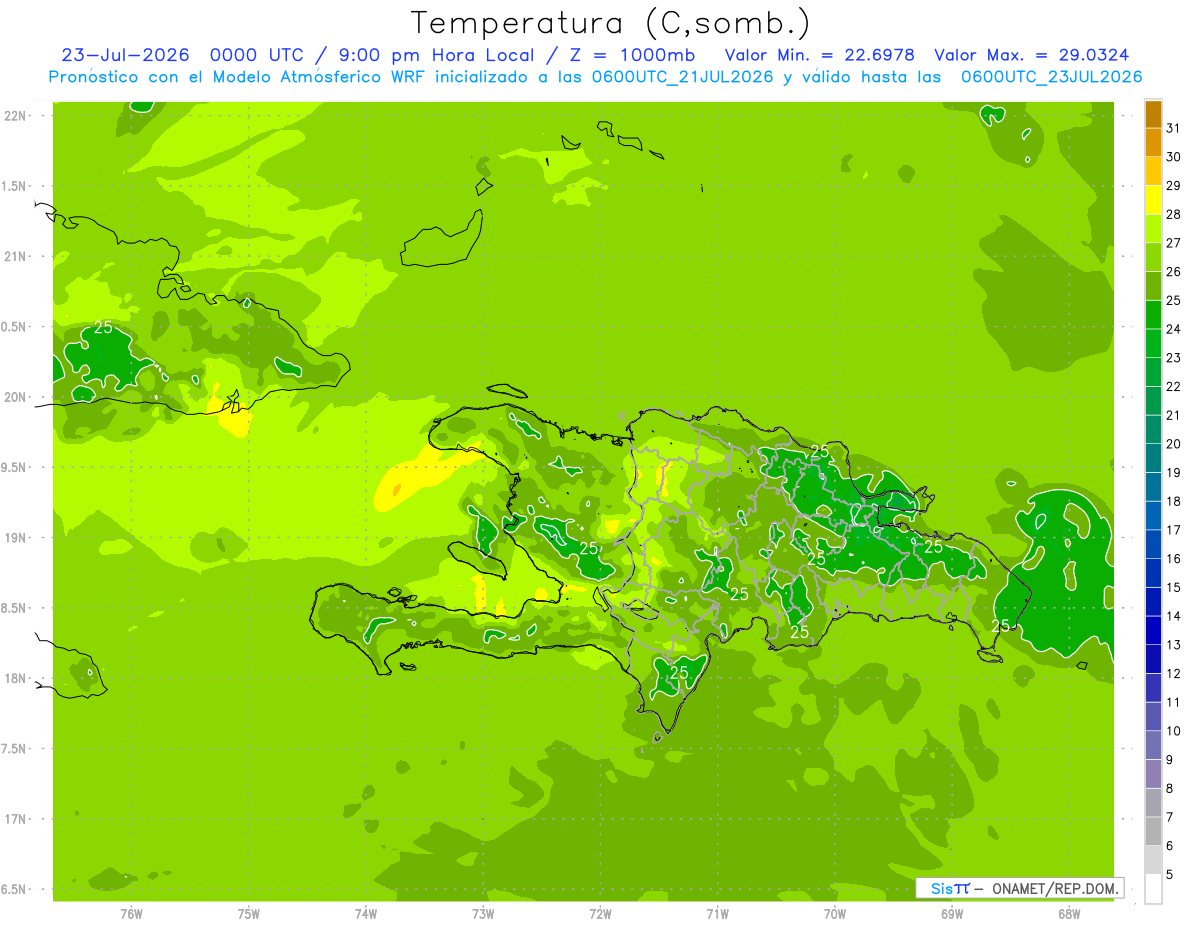Click the '72W' longitude label

pyautogui.click(x=600, y=913)
